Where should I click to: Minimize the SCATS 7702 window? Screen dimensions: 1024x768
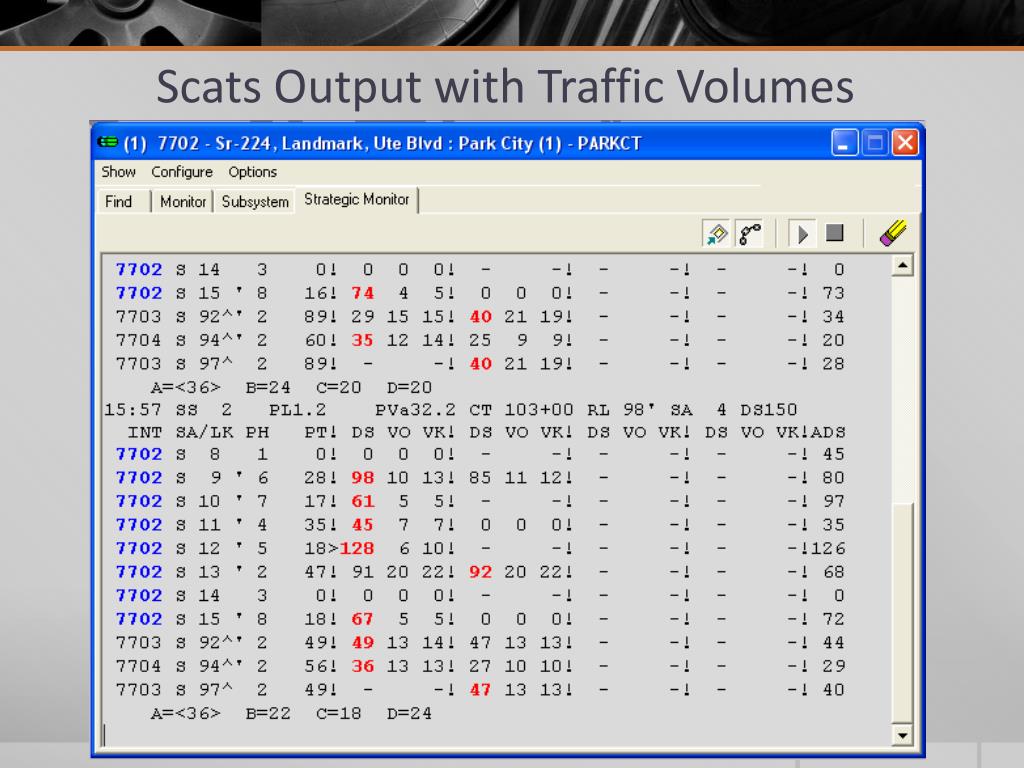point(844,142)
